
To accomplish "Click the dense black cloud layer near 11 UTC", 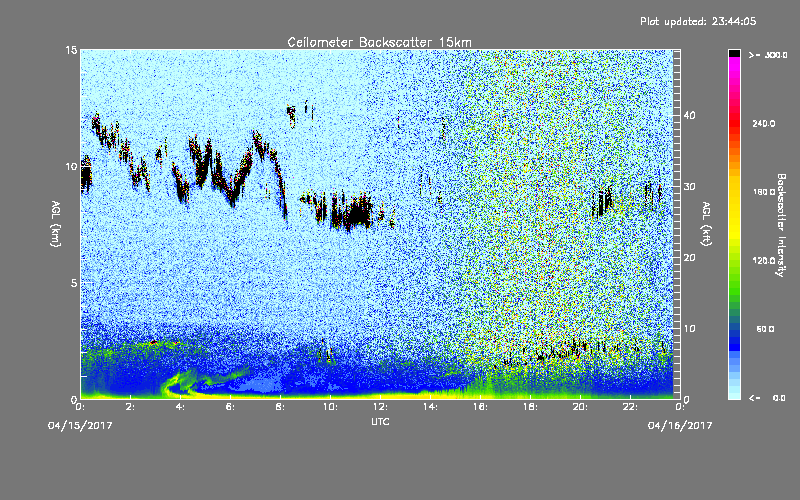I will pyautogui.click(x=357, y=212).
